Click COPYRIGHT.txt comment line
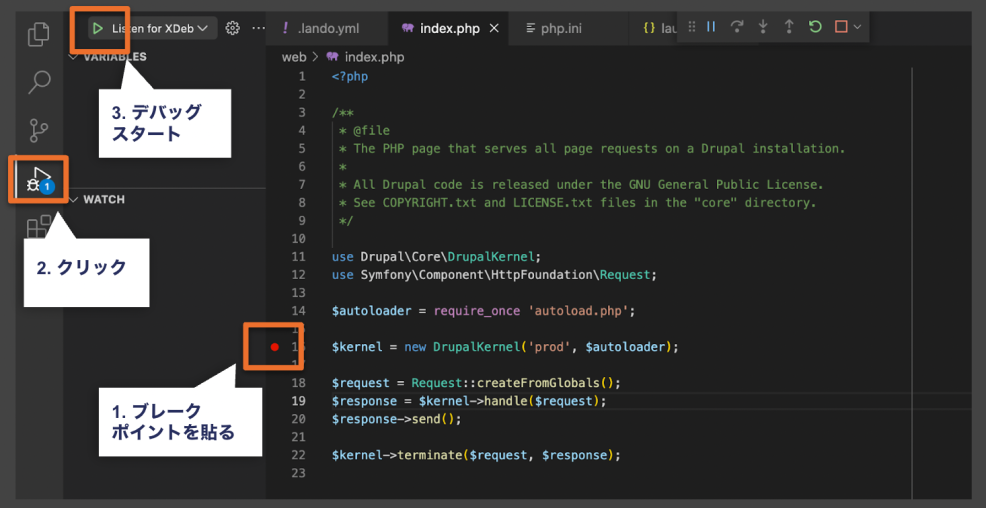Viewport: 986px width, 508px height. pos(579,203)
